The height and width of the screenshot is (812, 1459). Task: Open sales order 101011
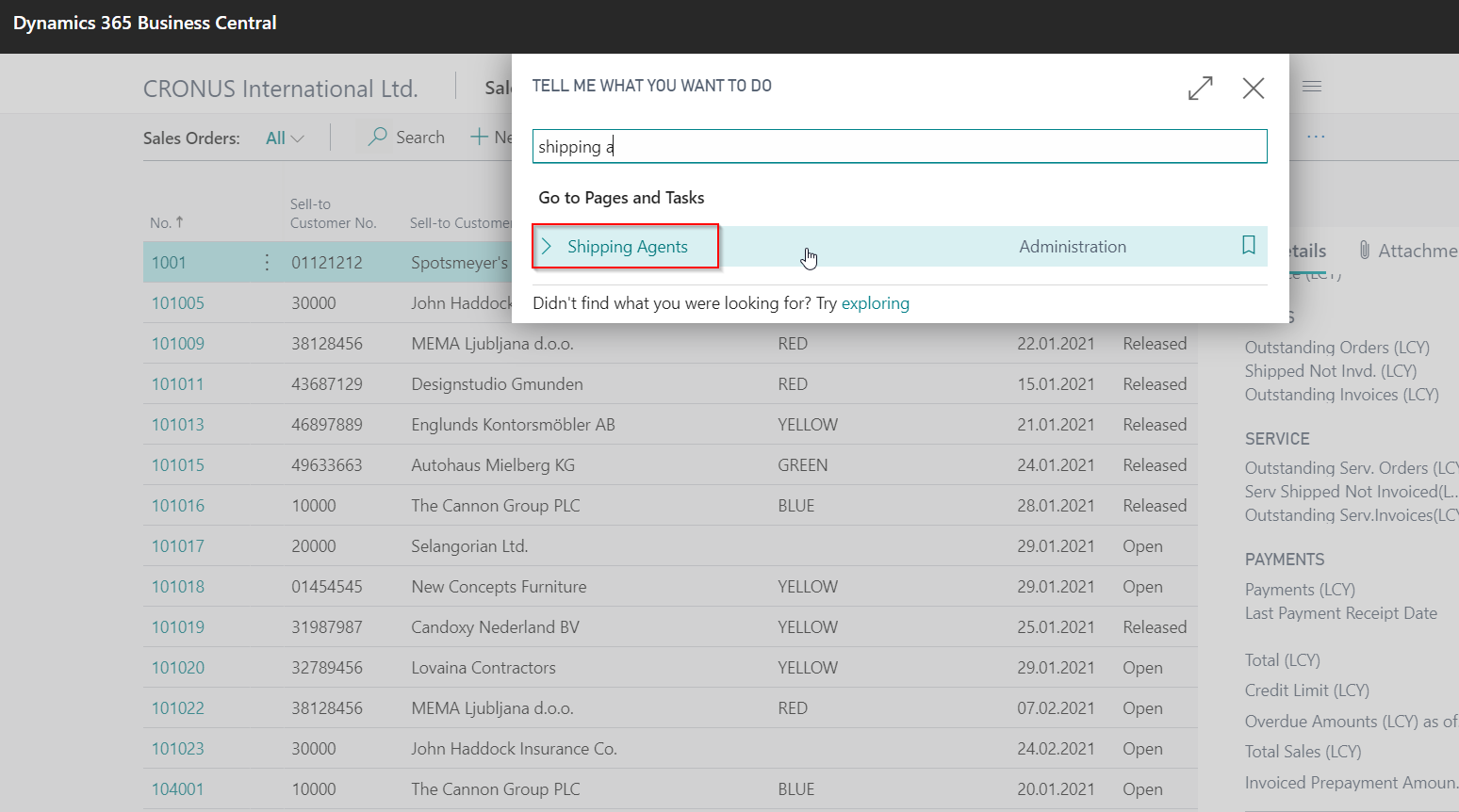click(178, 384)
